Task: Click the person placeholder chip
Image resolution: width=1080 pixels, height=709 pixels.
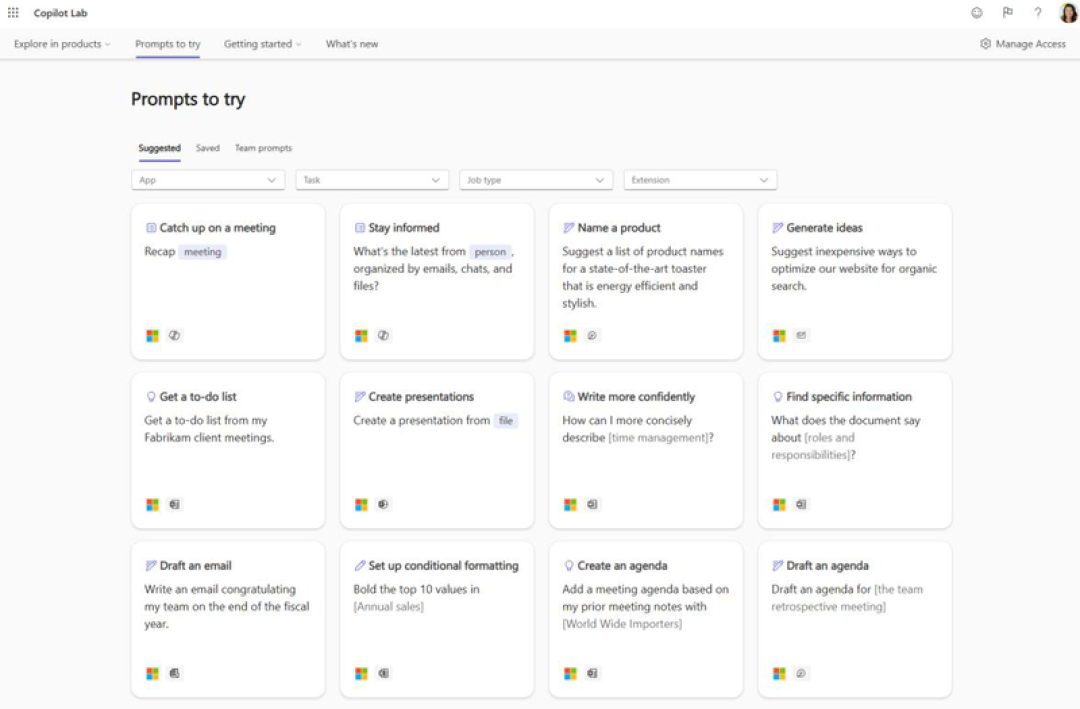Action: pyautogui.click(x=490, y=251)
